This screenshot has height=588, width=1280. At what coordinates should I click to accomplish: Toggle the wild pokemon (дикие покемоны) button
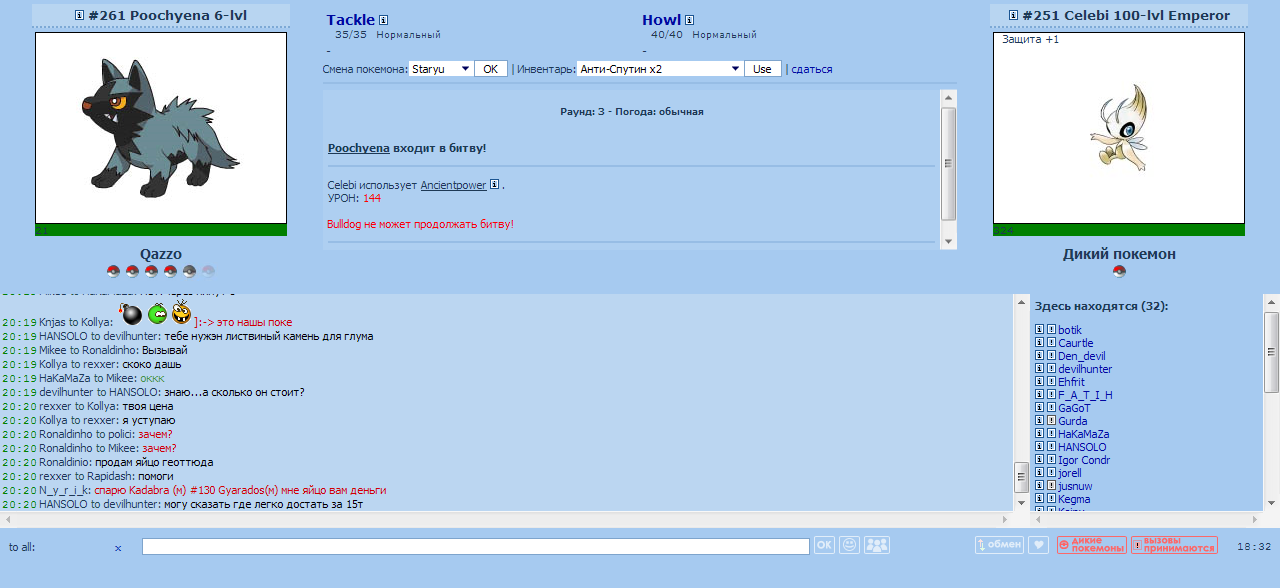1092,545
